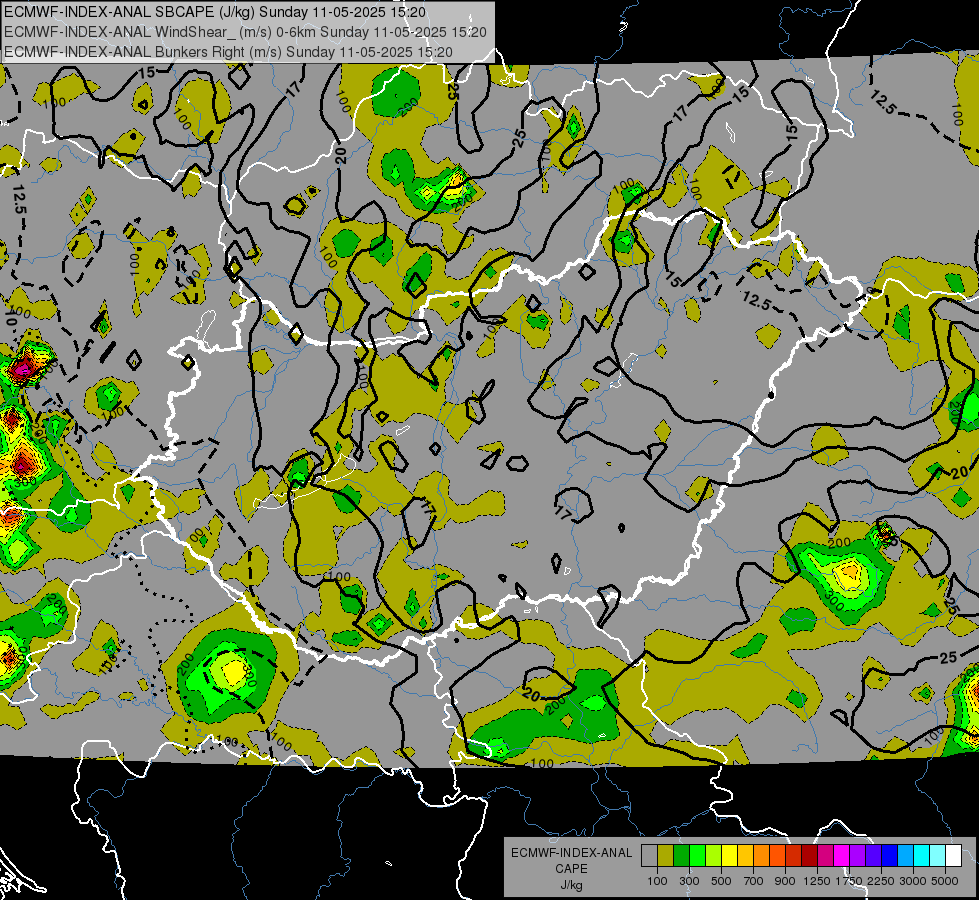Click the 100 tick label under the legend bar
The width and height of the screenshot is (979, 900).
click(657, 881)
